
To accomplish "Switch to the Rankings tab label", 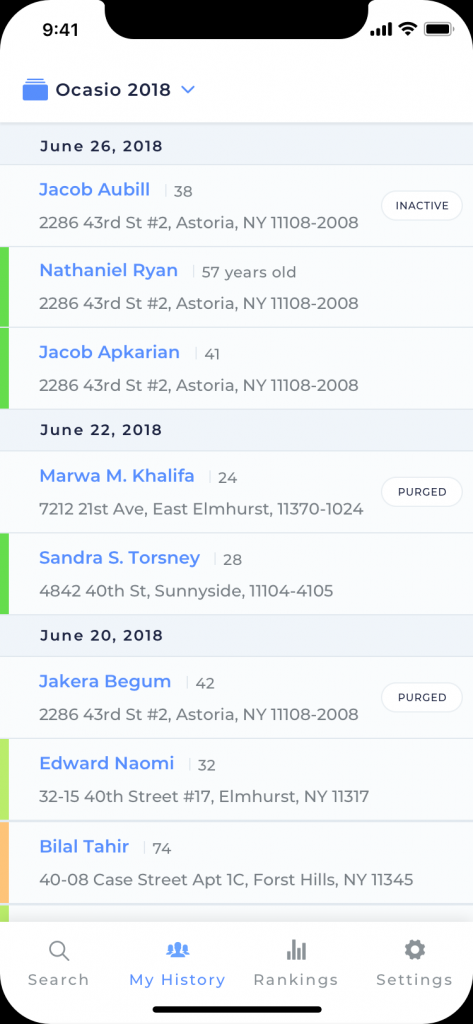I will coord(296,980).
